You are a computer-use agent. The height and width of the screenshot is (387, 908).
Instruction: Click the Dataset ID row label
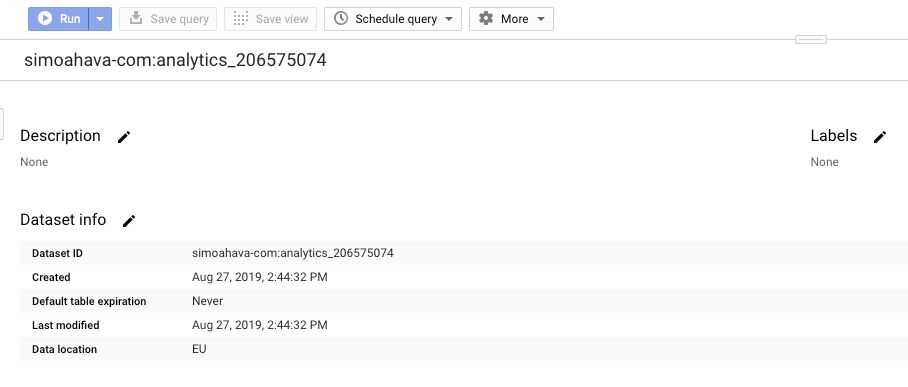57,254
